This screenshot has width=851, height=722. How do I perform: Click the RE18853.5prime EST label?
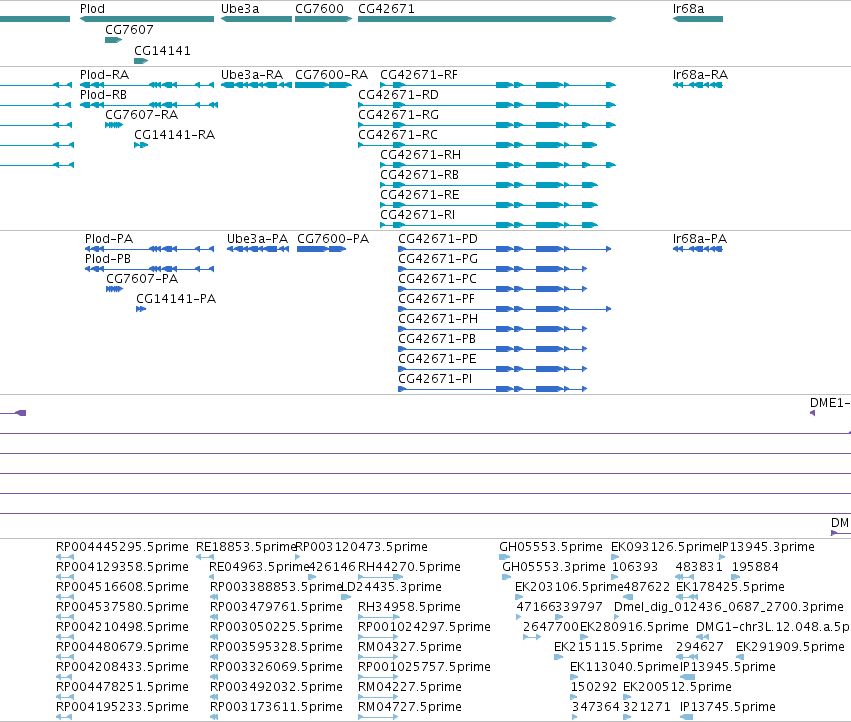[x=245, y=547]
